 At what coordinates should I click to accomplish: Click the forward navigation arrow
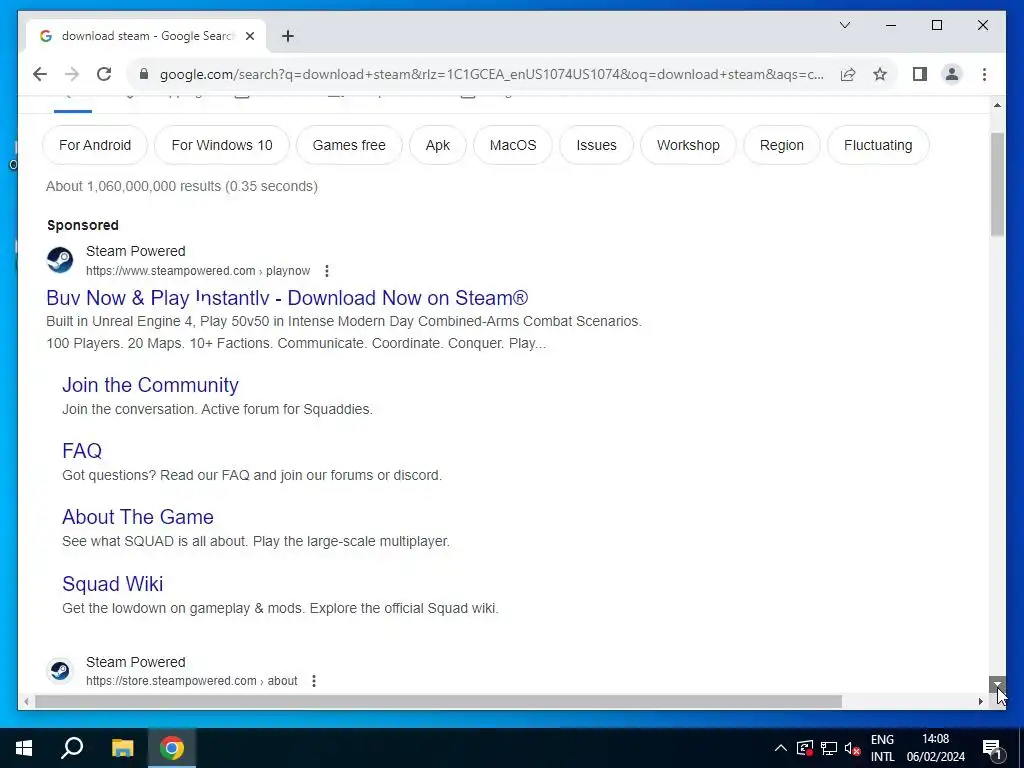coord(72,74)
